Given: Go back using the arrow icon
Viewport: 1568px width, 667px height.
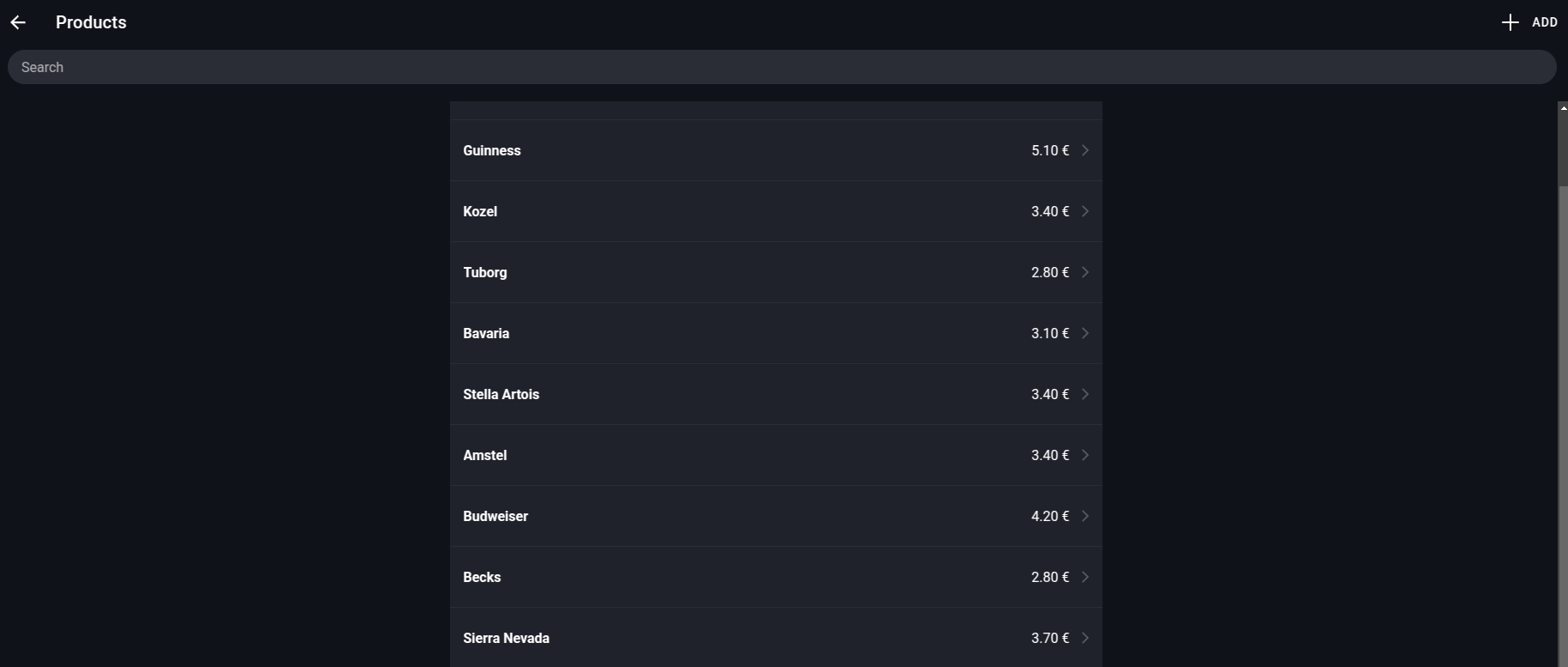Looking at the screenshot, I should coord(18,22).
